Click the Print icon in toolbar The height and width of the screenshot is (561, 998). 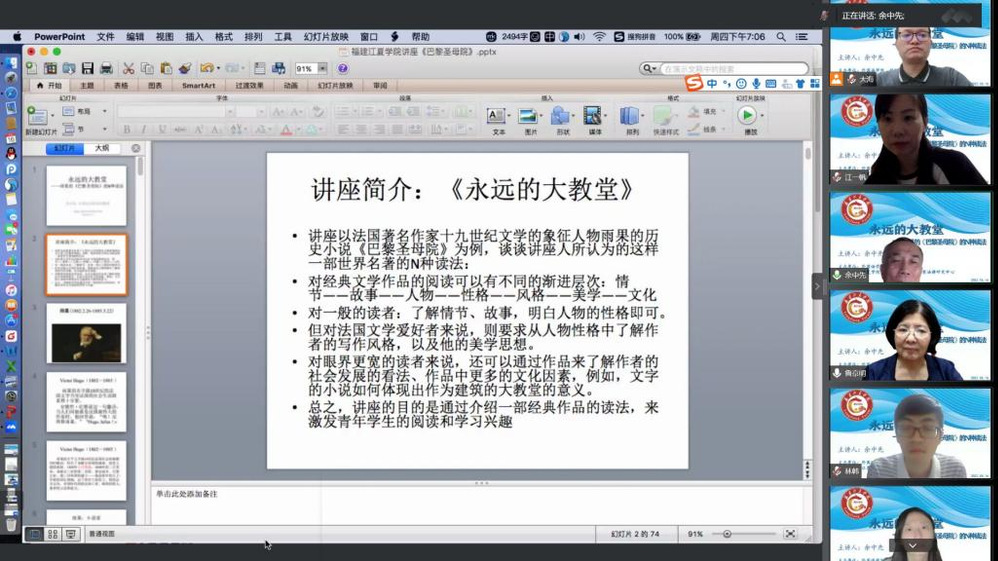(104, 69)
